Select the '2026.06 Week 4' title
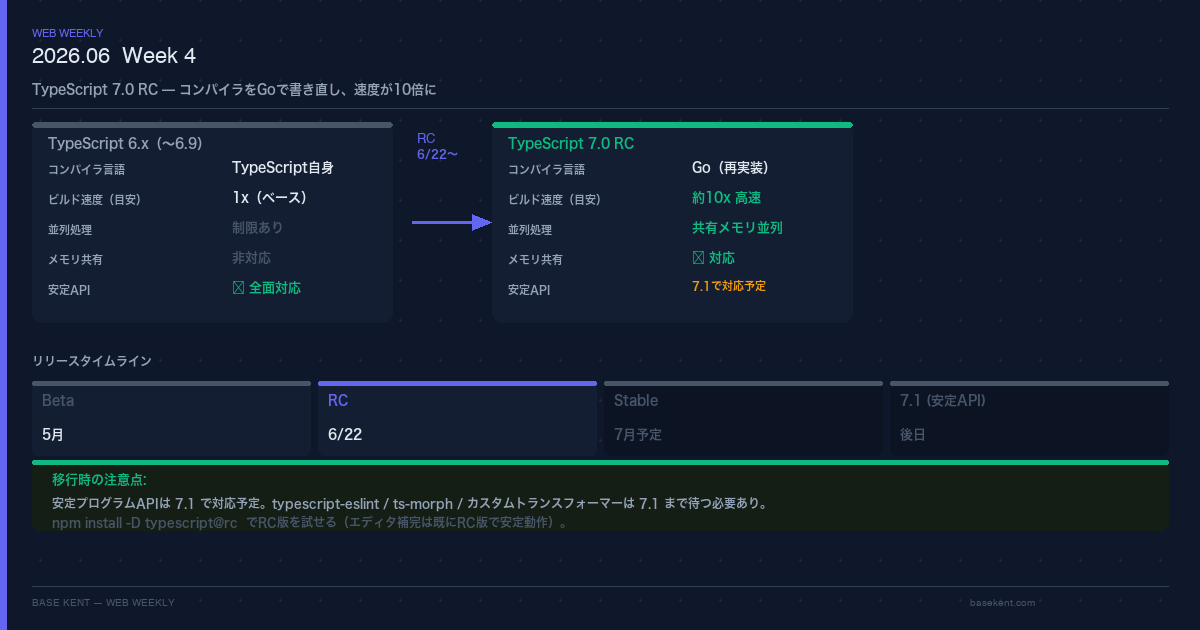This screenshot has width=1200, height=630. [114, 56]
